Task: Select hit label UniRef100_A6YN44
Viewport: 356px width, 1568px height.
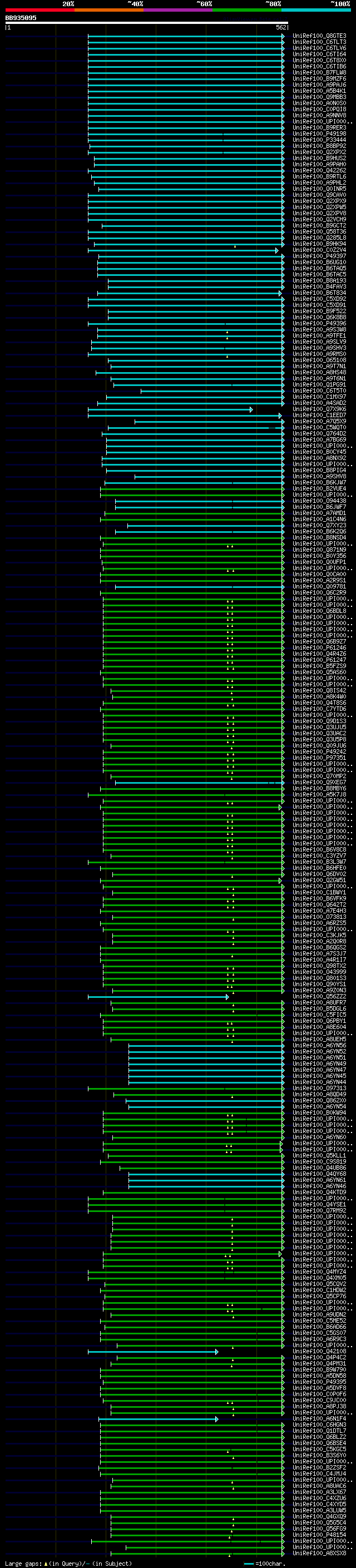Action: coord(319,1083)
